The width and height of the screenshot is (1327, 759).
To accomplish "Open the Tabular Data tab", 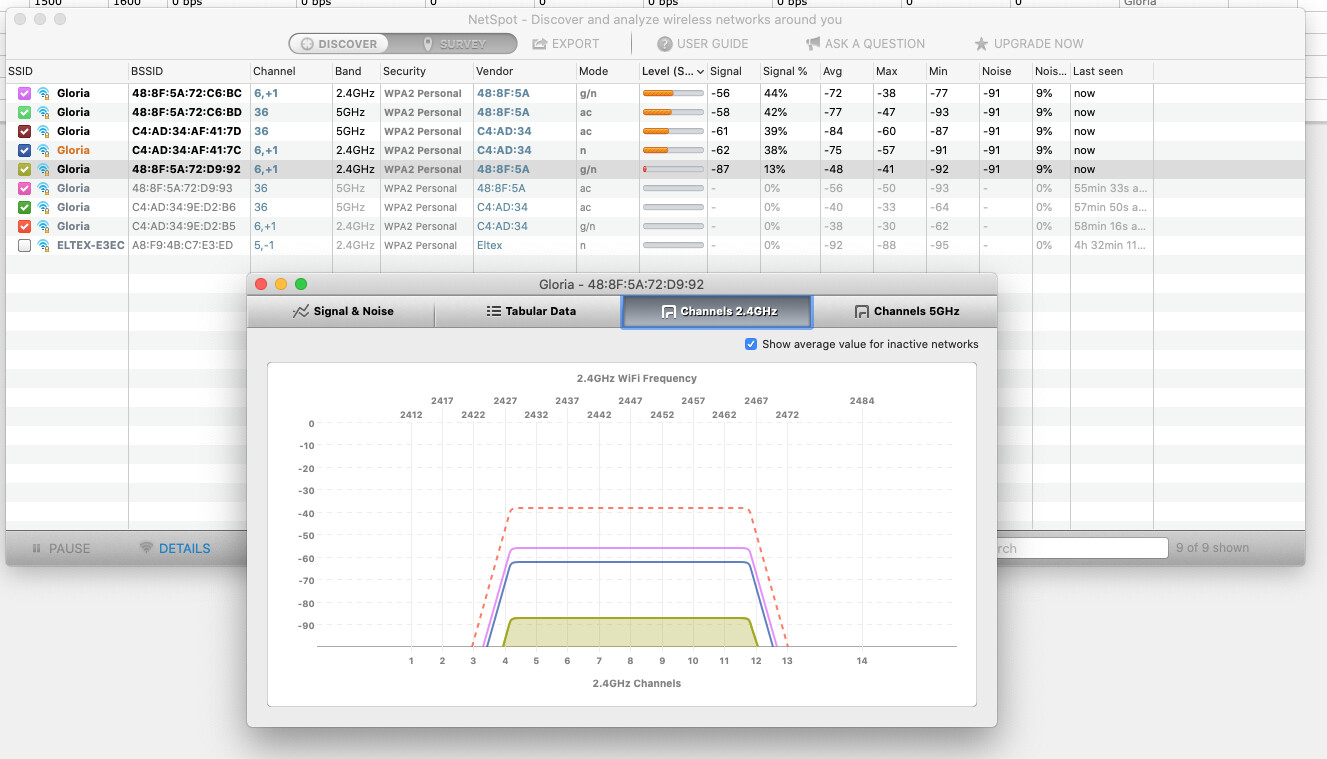I will click(530, 311).
